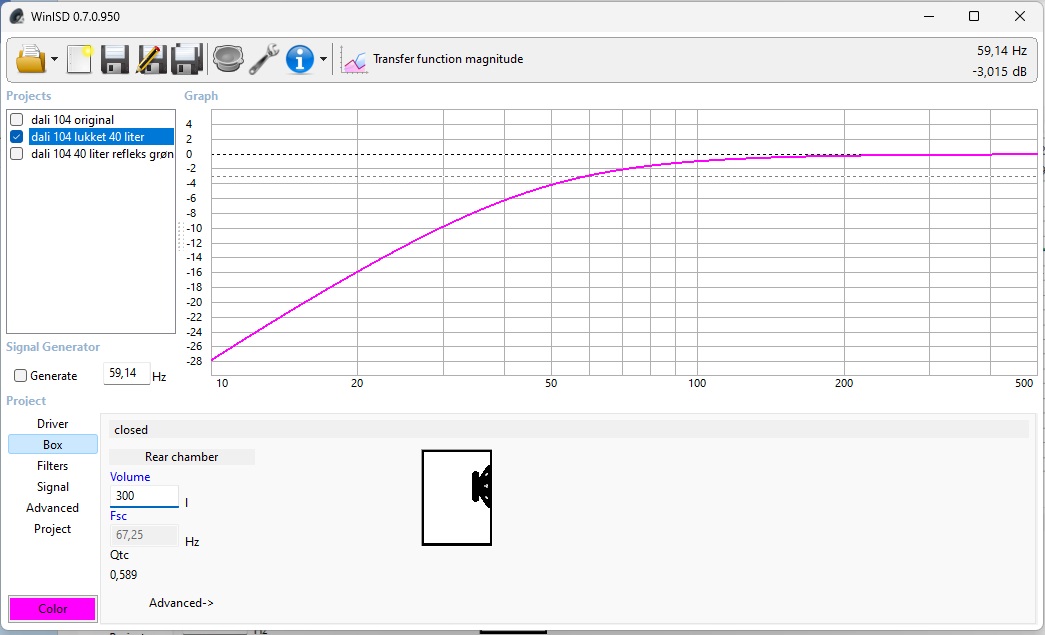Open the Project tab

[53, 529]
